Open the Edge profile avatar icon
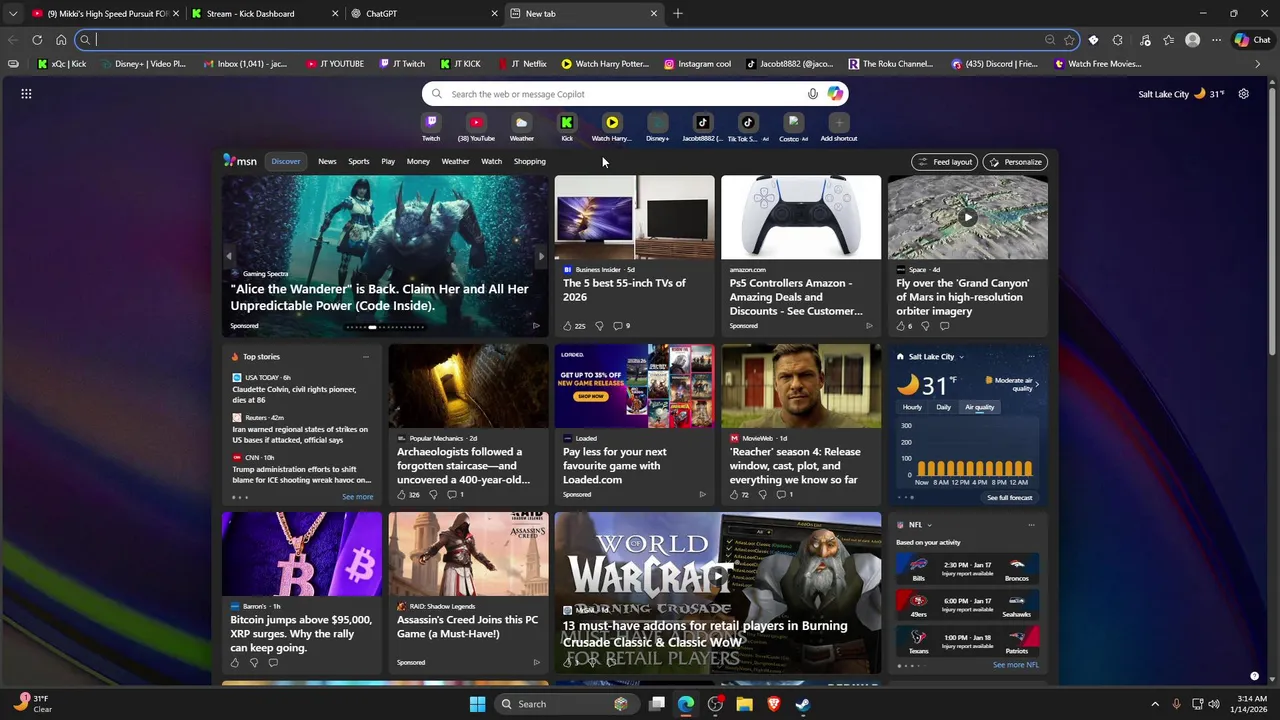 [1192, 40]
